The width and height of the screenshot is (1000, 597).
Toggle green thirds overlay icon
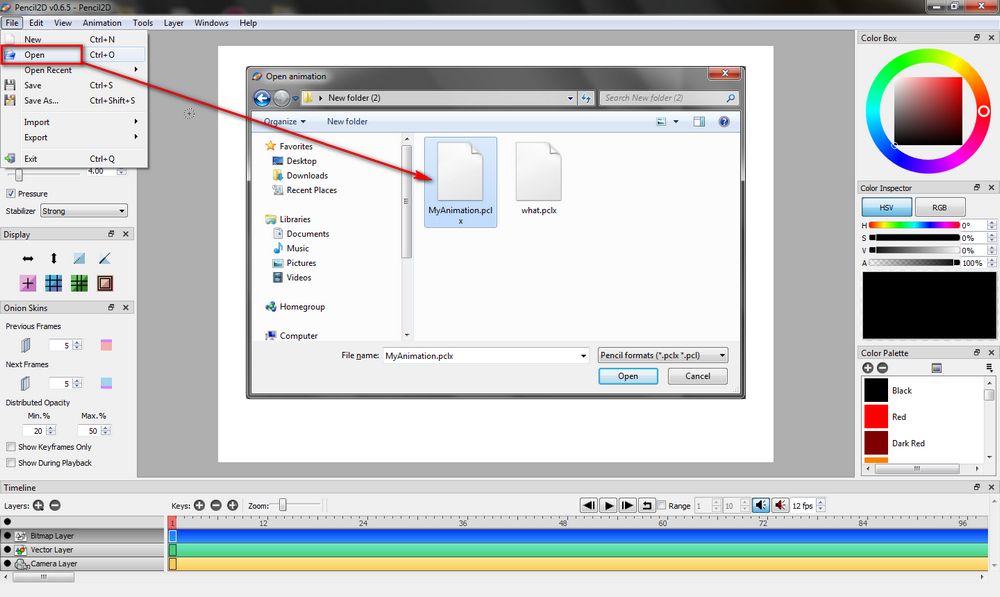pyautogui.click(x=79, y=283)
